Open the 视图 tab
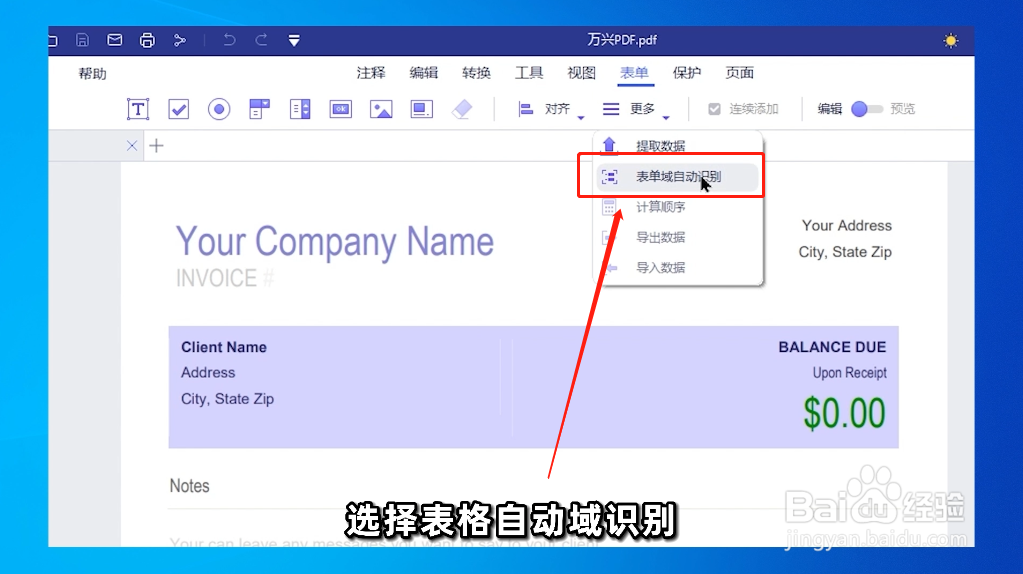 (581, 73)
